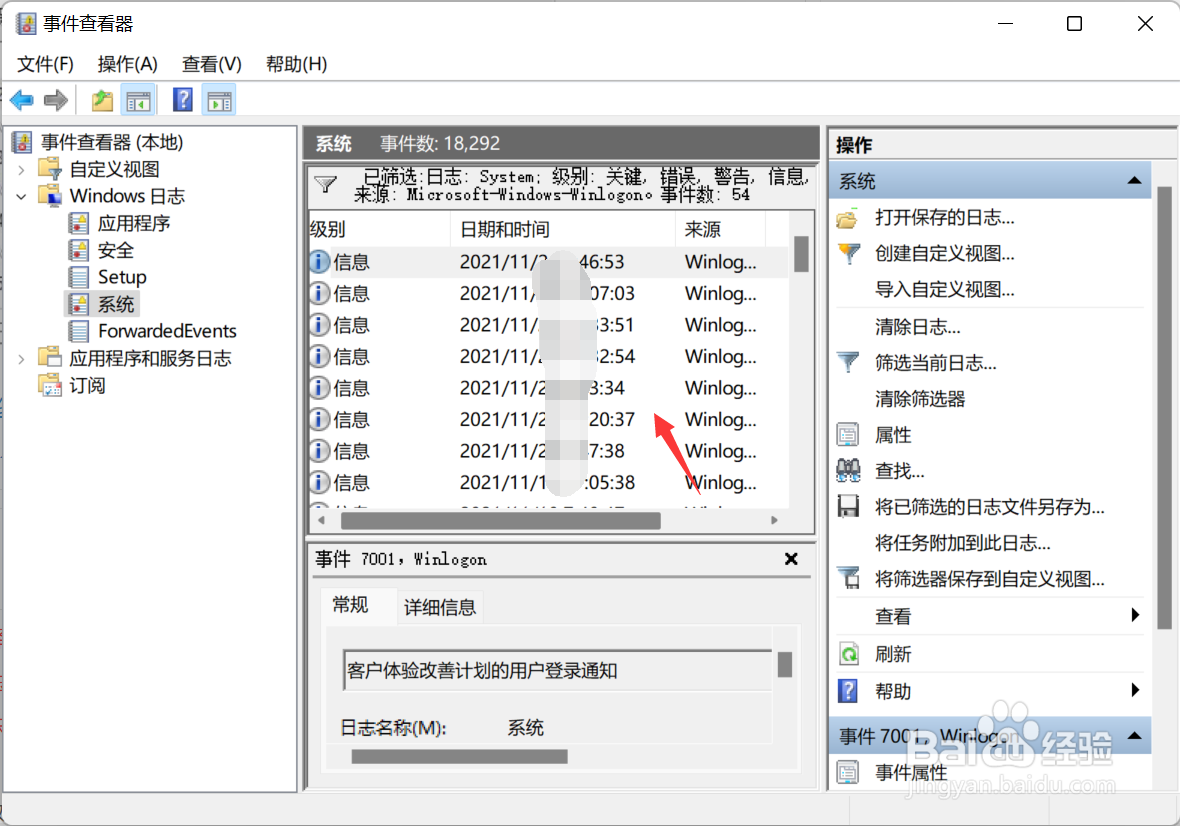Toggle the console tree with its toolbar icon
This screenshot has width=1180, height=826.
tap(138, 99)
